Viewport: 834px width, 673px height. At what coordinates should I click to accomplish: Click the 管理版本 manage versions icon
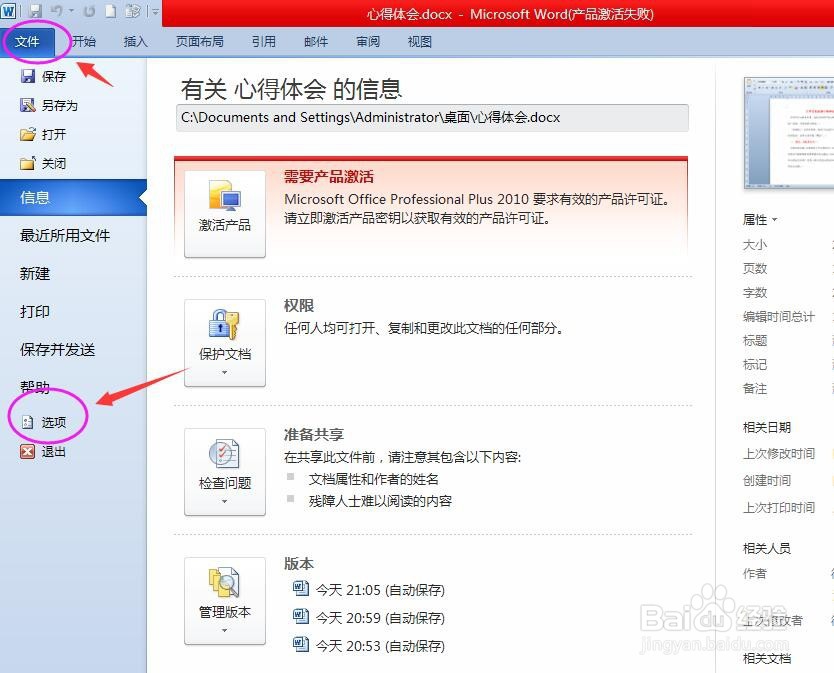[224, 598]
